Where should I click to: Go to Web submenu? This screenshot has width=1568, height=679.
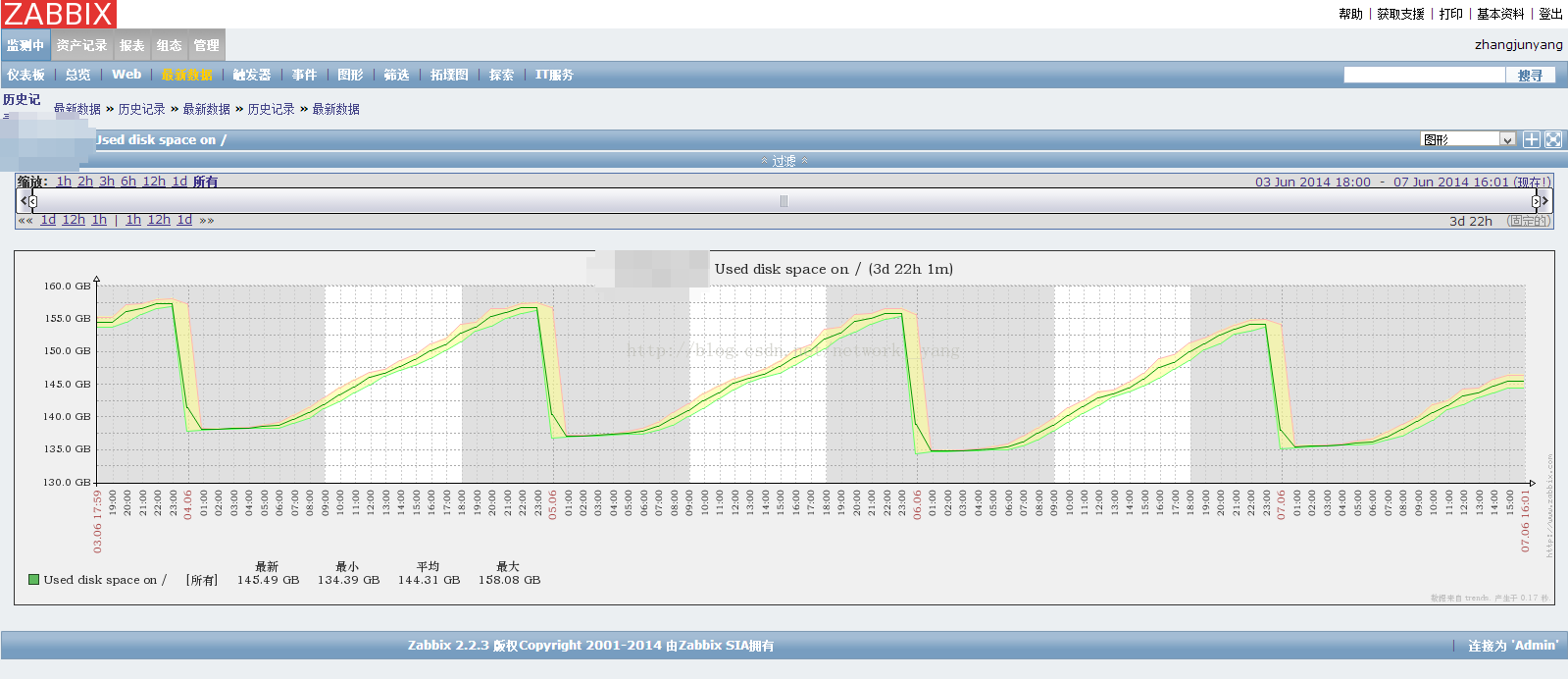[x=126, y=75]
